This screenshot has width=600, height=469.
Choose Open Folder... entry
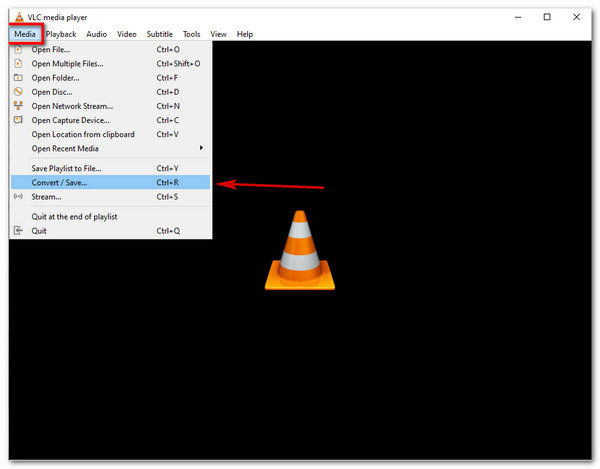click(111, 78)
